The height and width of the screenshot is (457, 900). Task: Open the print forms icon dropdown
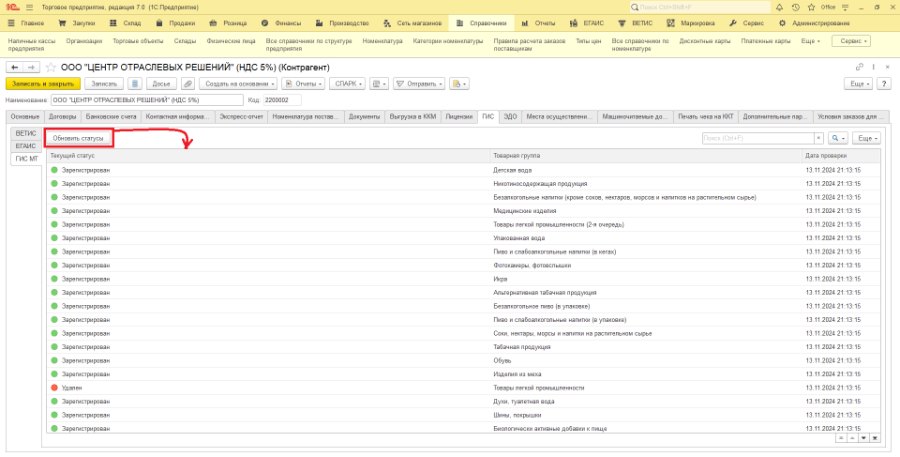379,84
